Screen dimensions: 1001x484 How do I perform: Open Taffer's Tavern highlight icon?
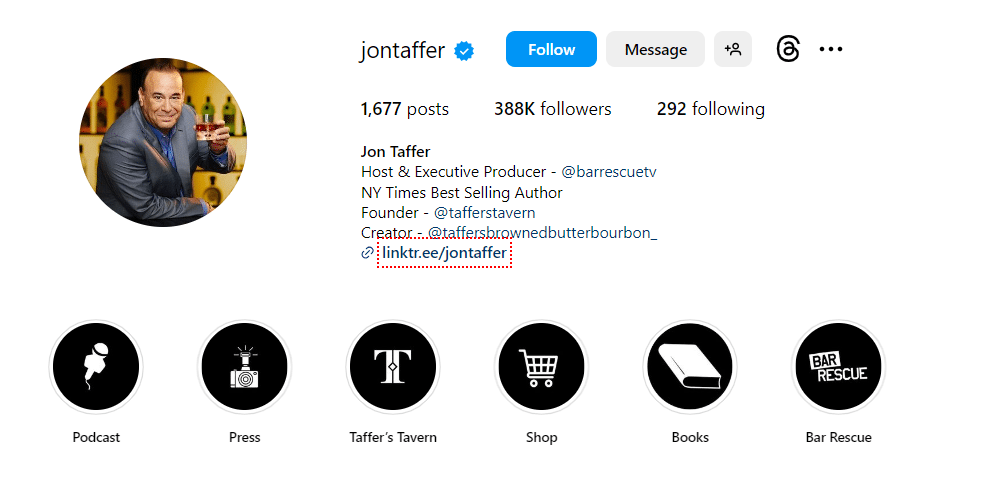(393, 367)
